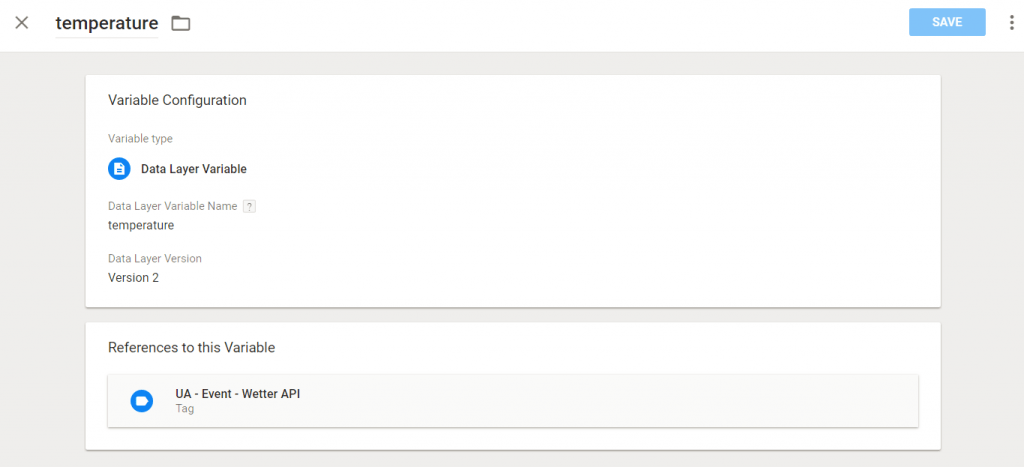Click the "Data Layer Version" label
This screenshot has width=1024, height=467.
(154, 258)
